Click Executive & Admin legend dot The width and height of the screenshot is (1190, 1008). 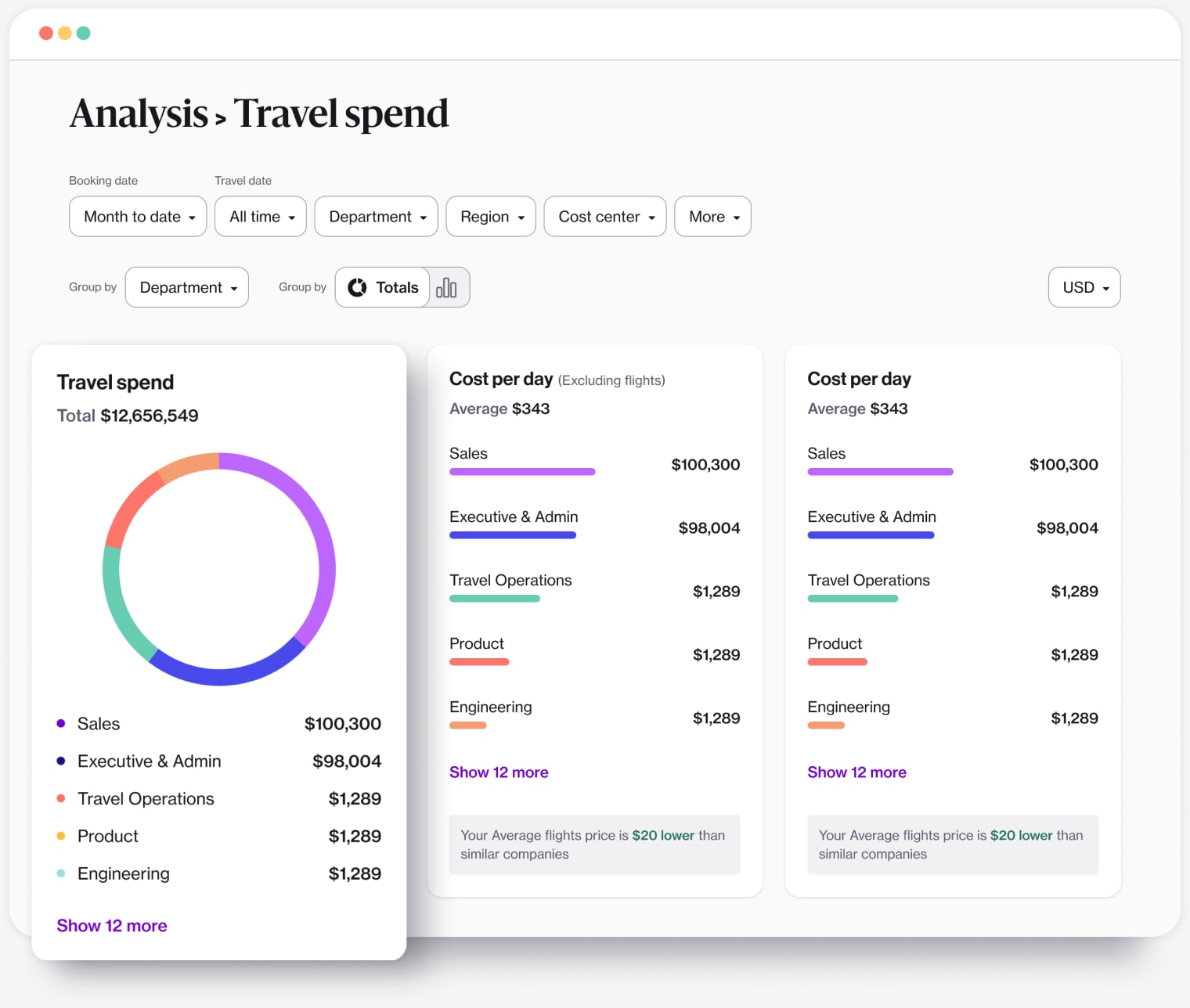[61, 761]
